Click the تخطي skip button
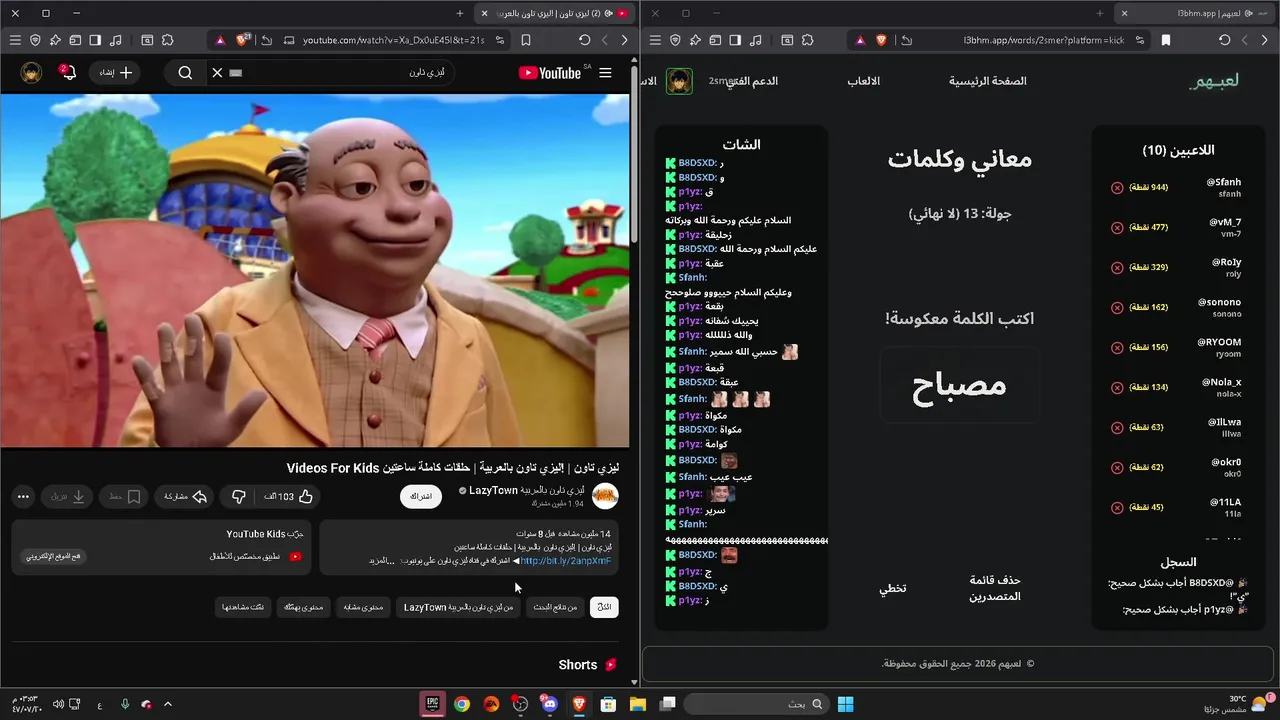 [893, 588]
